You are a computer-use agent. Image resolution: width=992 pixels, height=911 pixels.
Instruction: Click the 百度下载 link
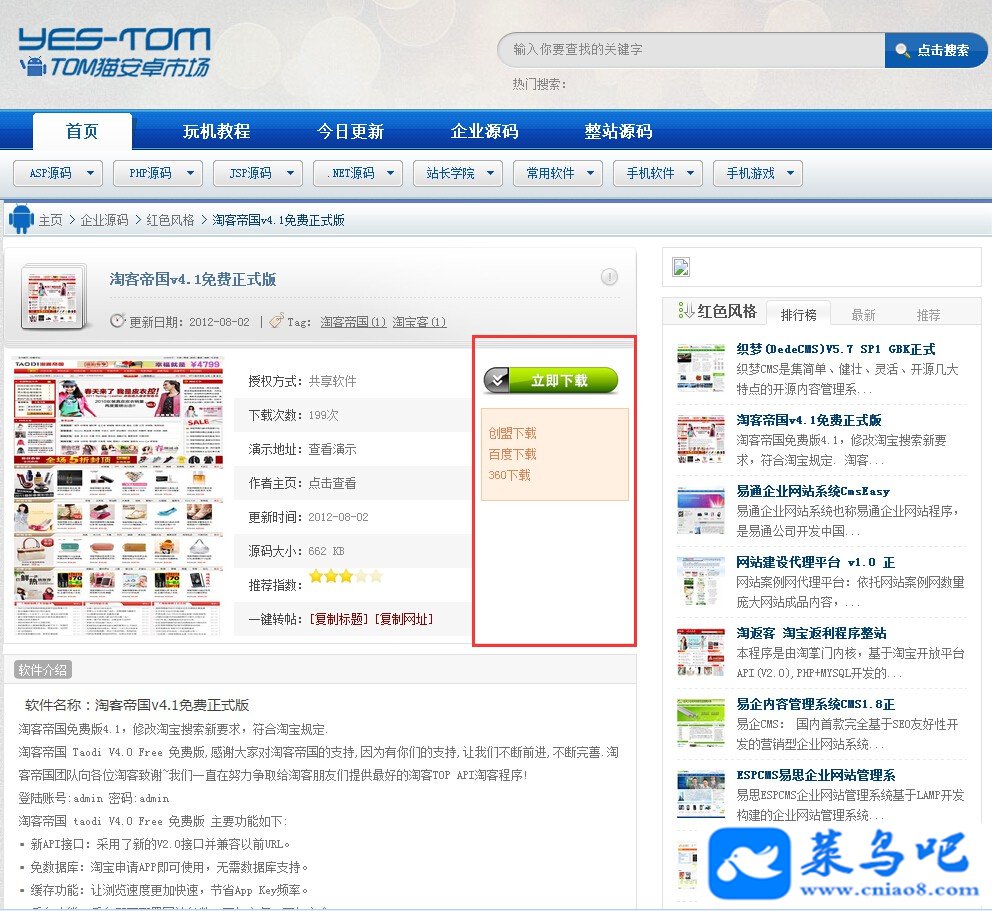coord(512,454)
